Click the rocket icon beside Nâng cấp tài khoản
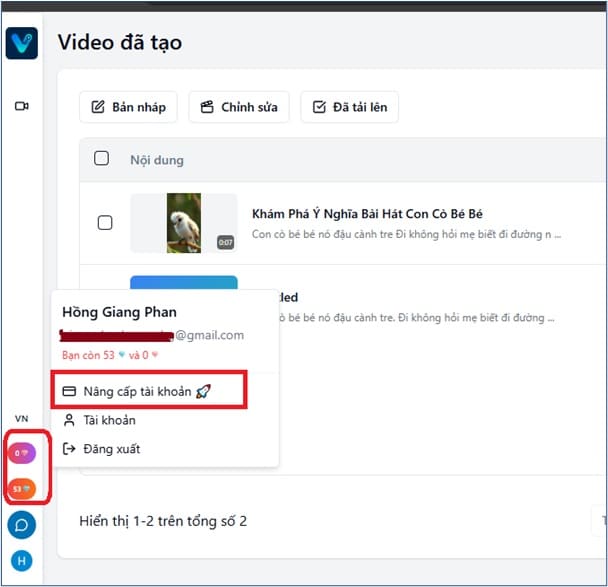Viewport: 608px width, 587px height. tap(203, 392)
